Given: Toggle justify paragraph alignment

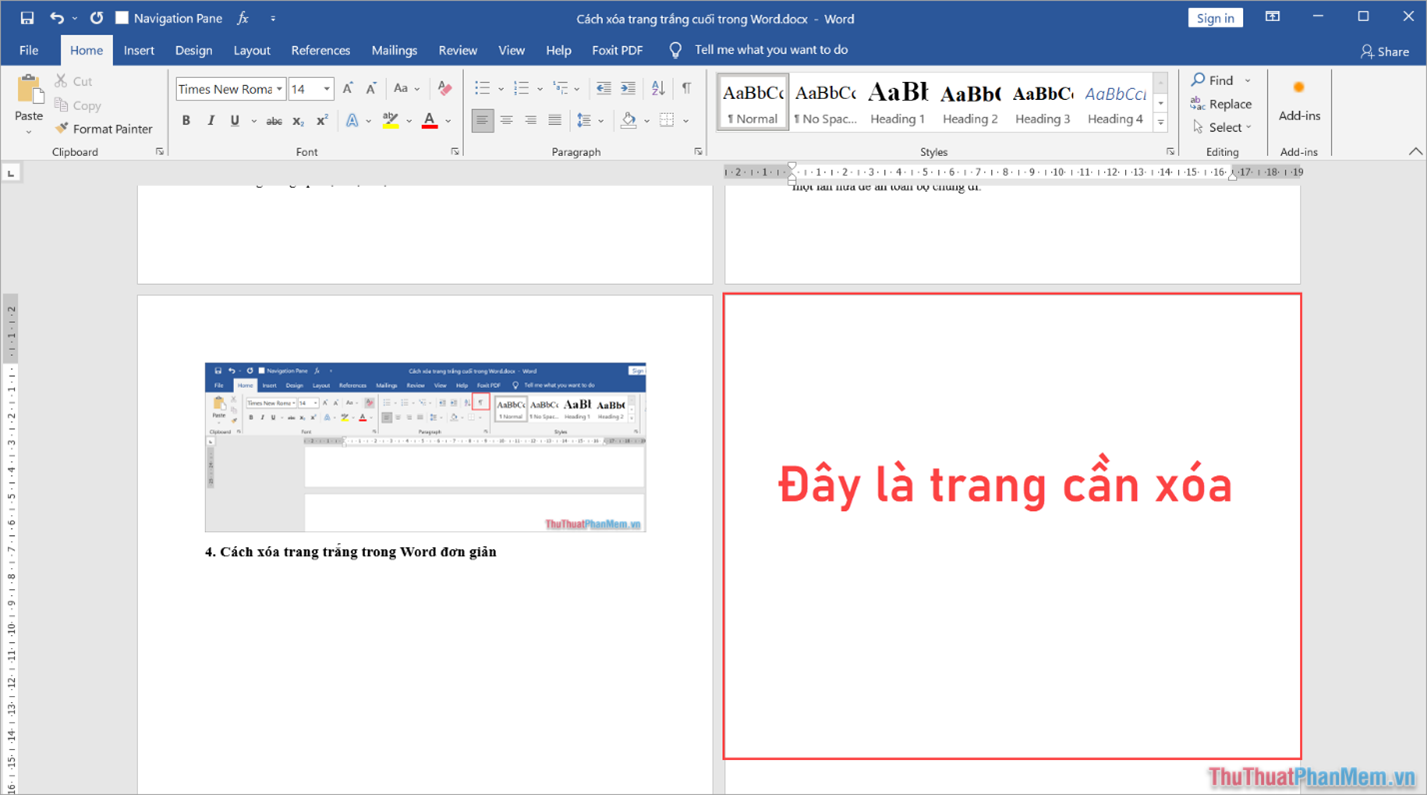Looking at the screenshot, I should [x=555, y=120].
